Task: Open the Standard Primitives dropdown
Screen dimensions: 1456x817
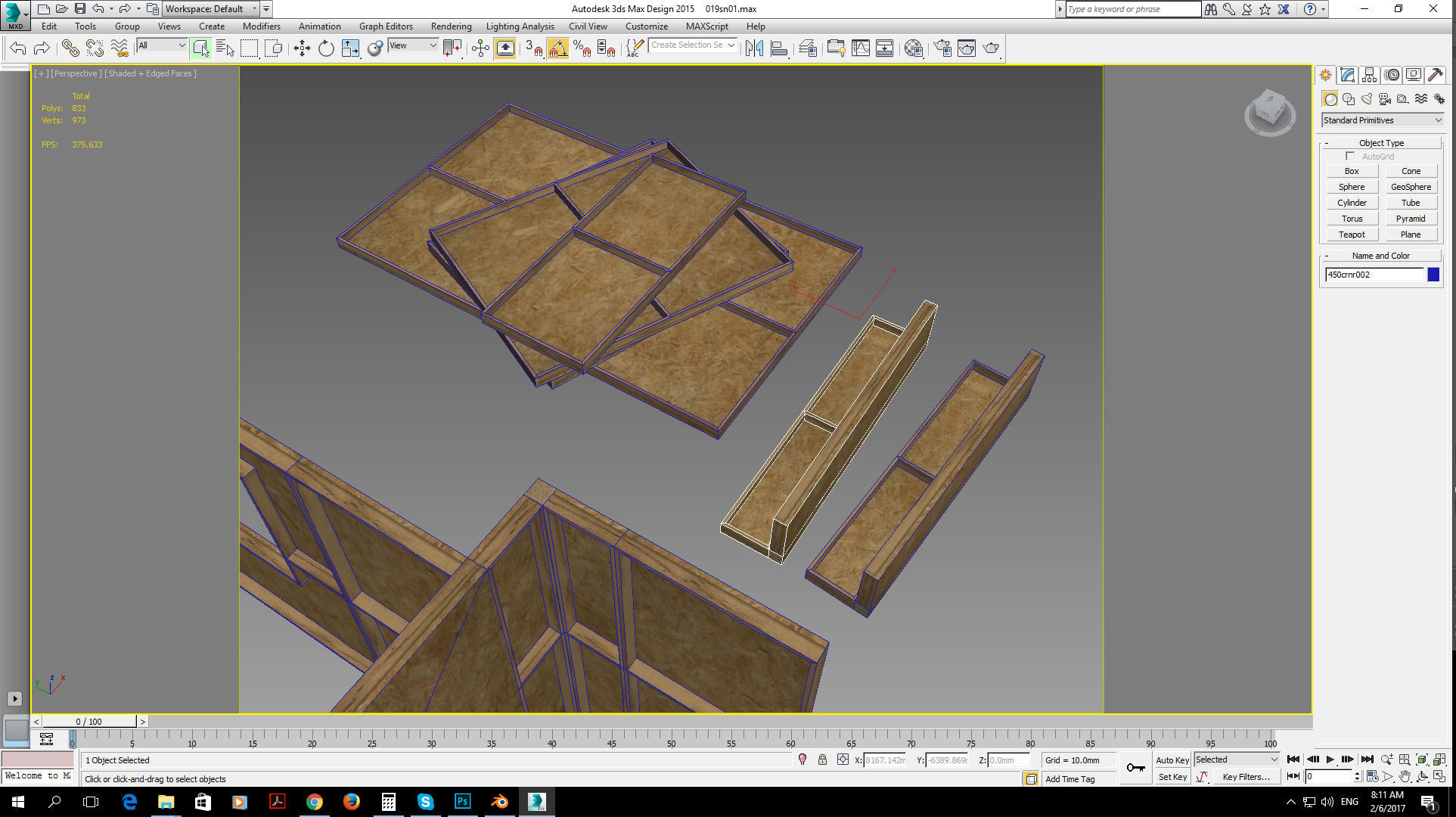Action: (x=1383, y=120)
